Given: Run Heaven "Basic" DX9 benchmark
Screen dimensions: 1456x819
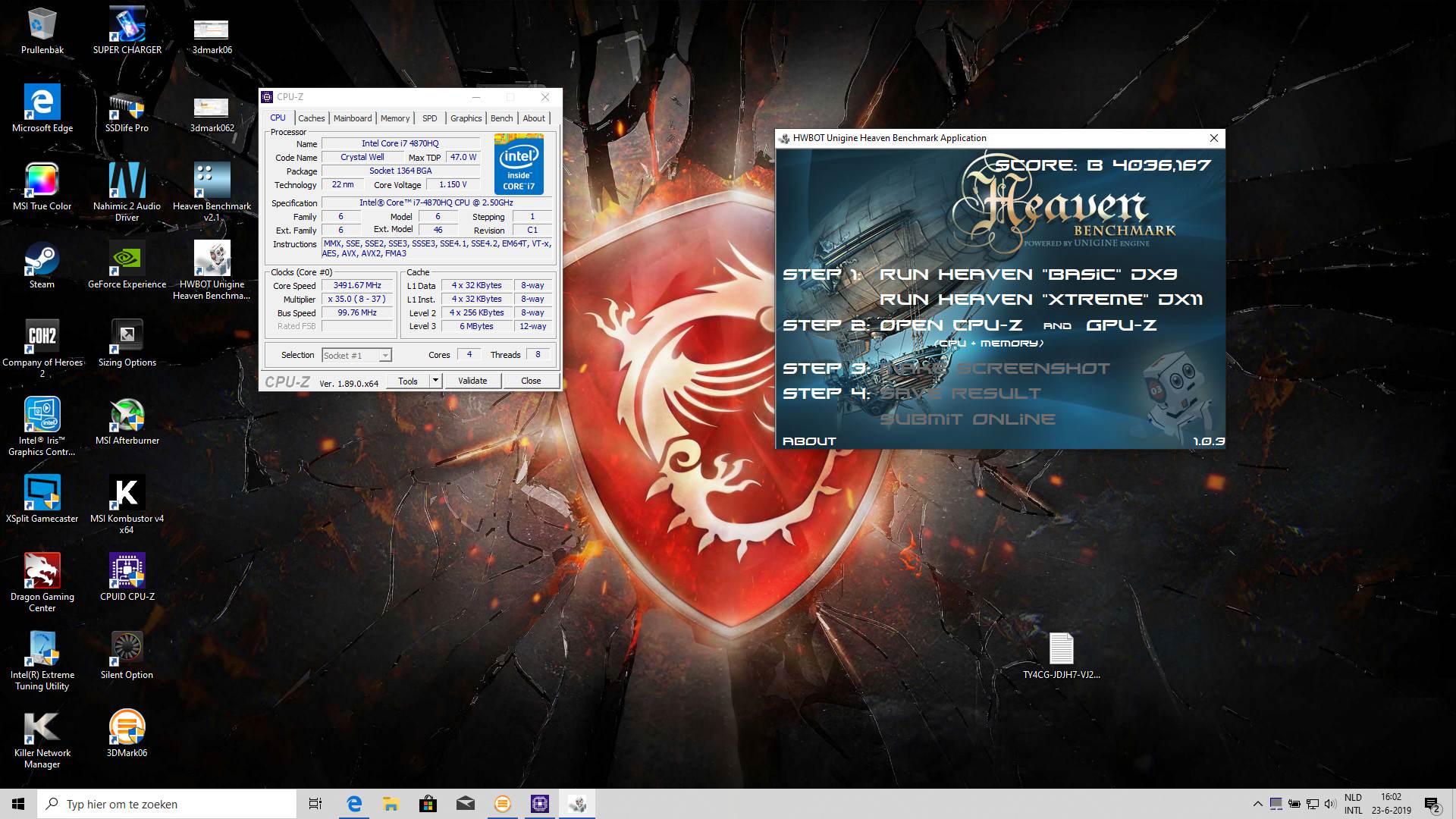Looking at the screenshot, I should 1028,275.
